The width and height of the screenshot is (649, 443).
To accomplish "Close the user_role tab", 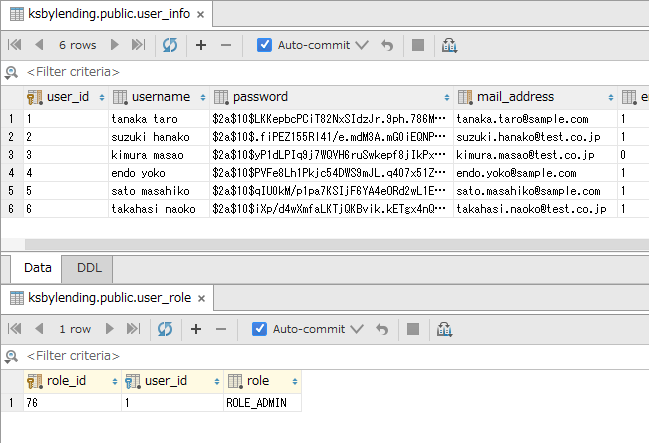I will pyautogui.click(x=201, y=299).
